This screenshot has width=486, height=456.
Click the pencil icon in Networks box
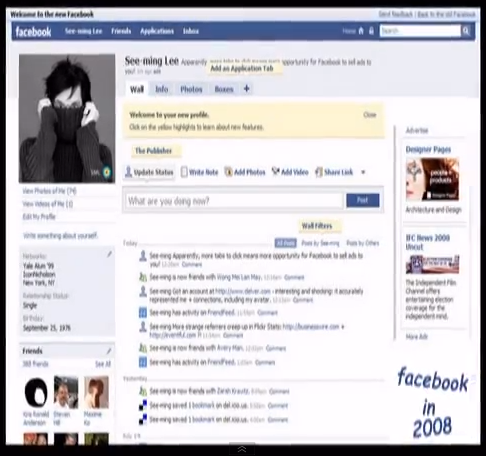point(109,254)
